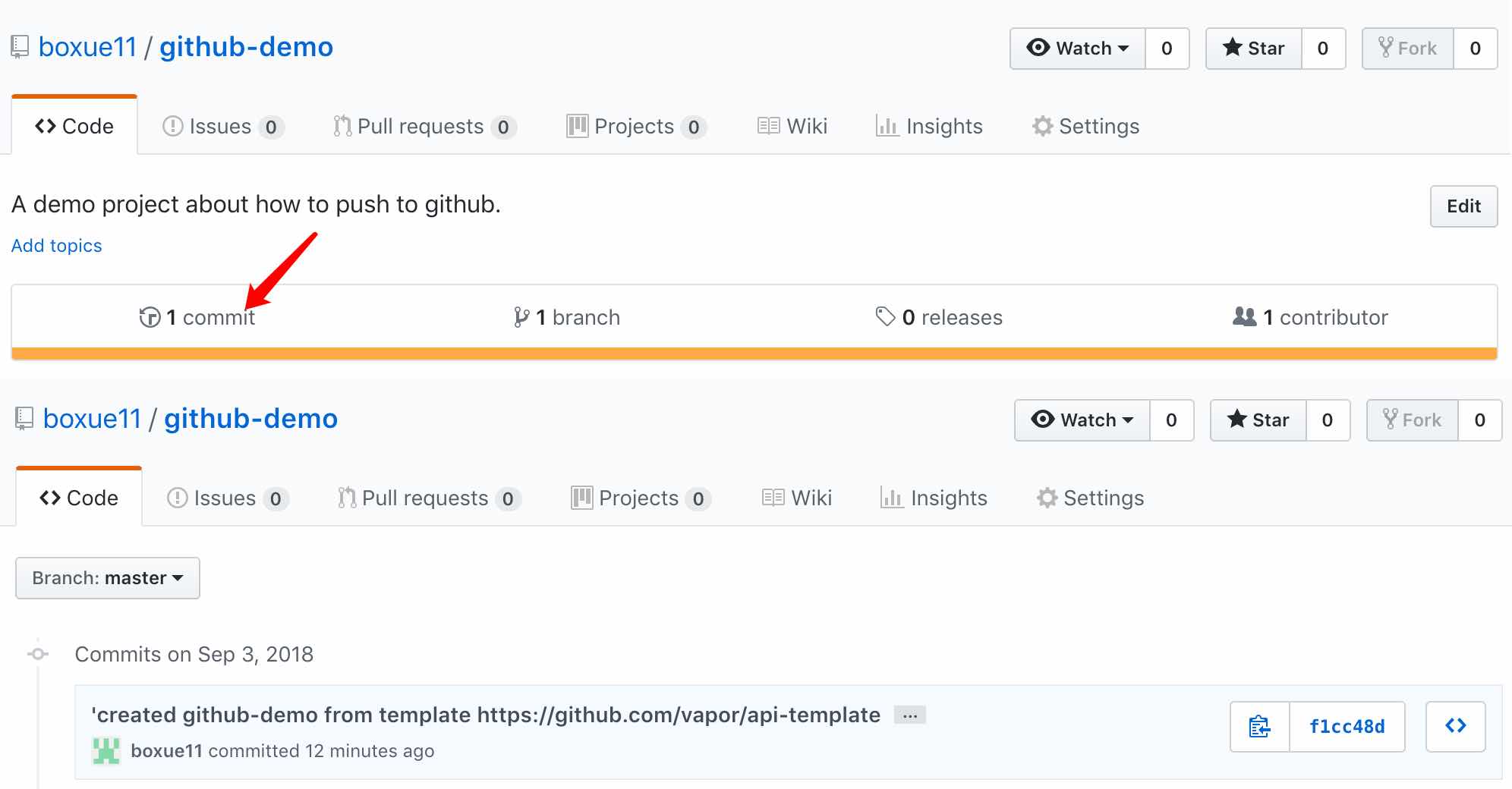Click the lower Fork button

tap(1413, 420)
